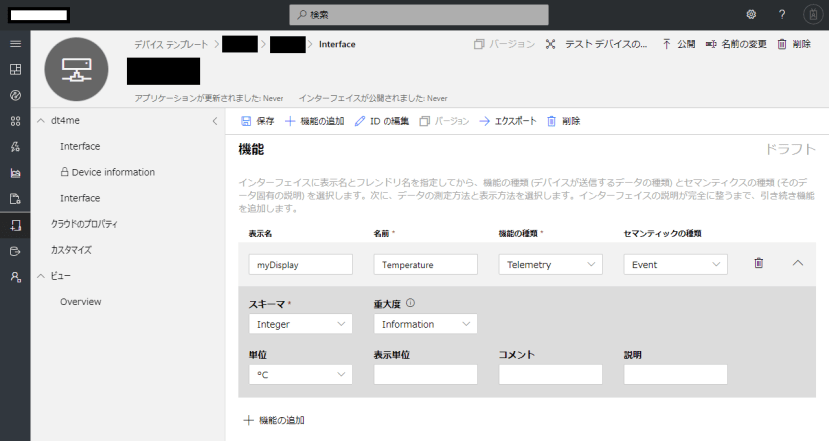Viewport: 829px width, 441px height.
Task: Click the 名前 Temperature field
Action: (425, 264)
